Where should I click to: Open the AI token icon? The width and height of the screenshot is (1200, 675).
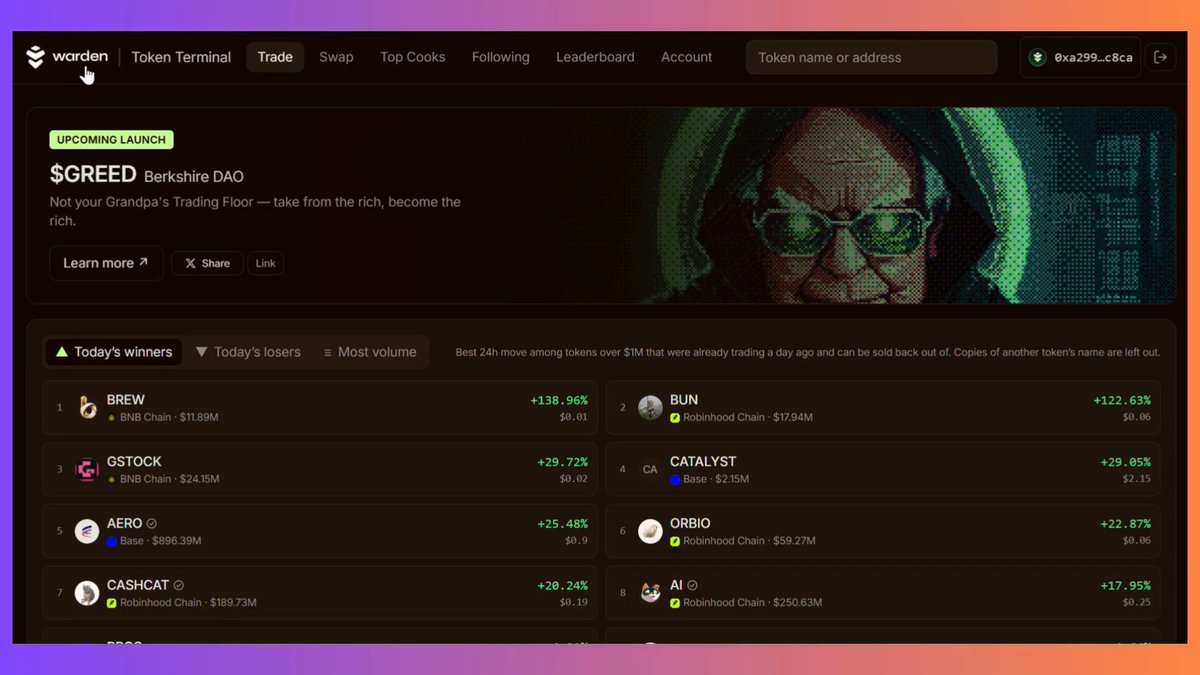coord(650,593)
